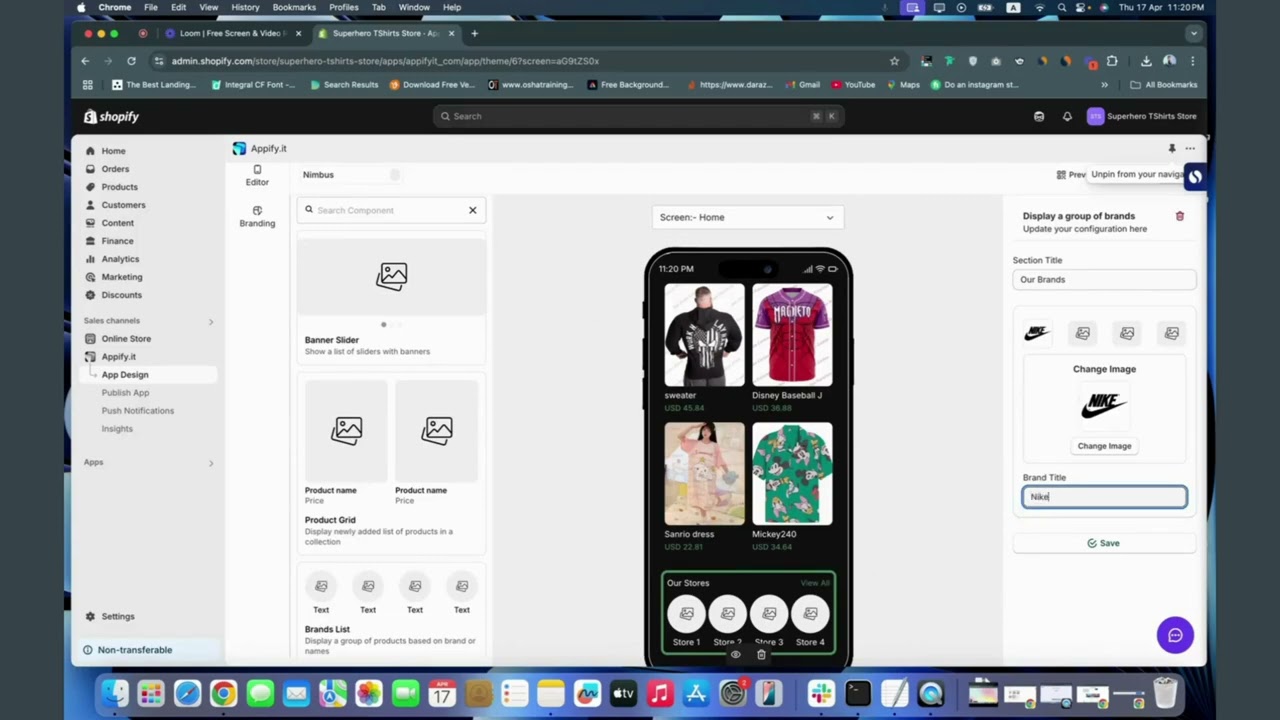Open the three-dots app menu
Screen dimensions: 1280x720
pos(1190,149)
